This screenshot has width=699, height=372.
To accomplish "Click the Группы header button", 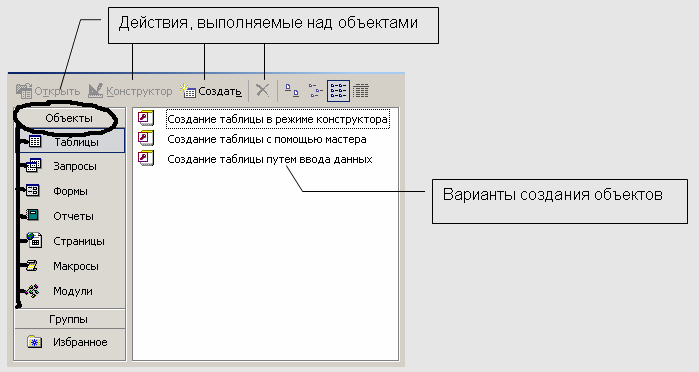I will [x=69, y=319].
